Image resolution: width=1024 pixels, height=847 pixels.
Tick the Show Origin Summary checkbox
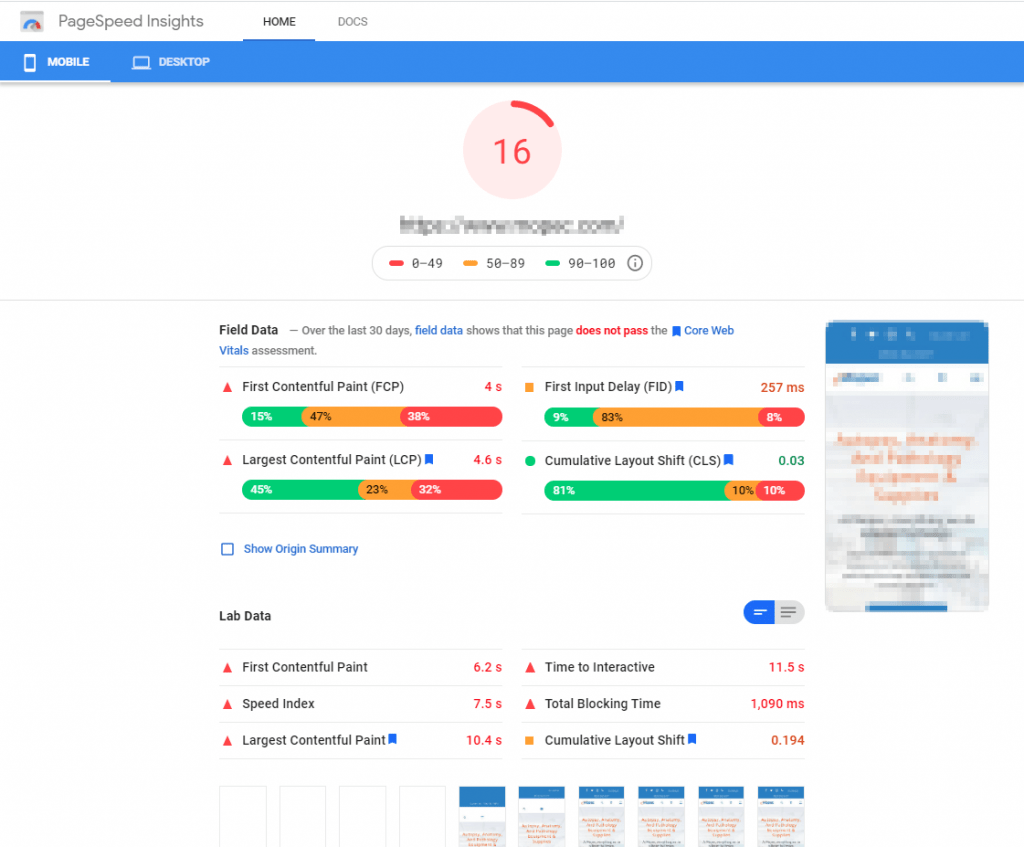pyautogui.click(x=227, y=549)
